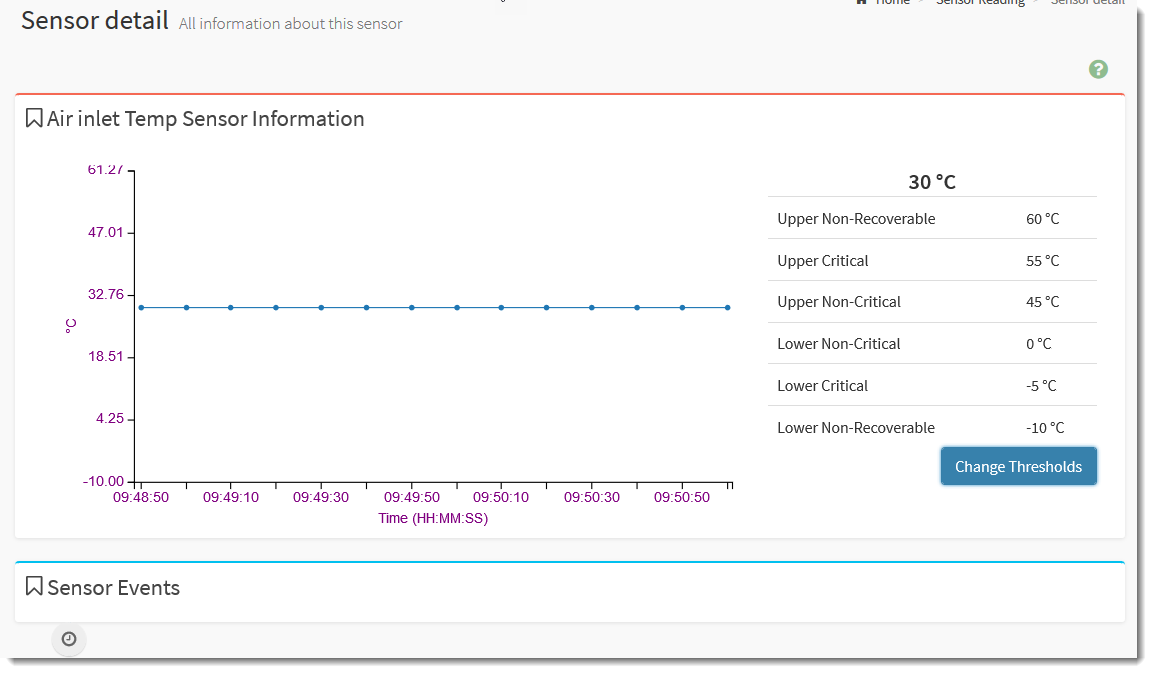This screenshot has height=673, width=1152.
Task: Select the "Lower Non-Critical" threshold label
Action: (838, 344)
